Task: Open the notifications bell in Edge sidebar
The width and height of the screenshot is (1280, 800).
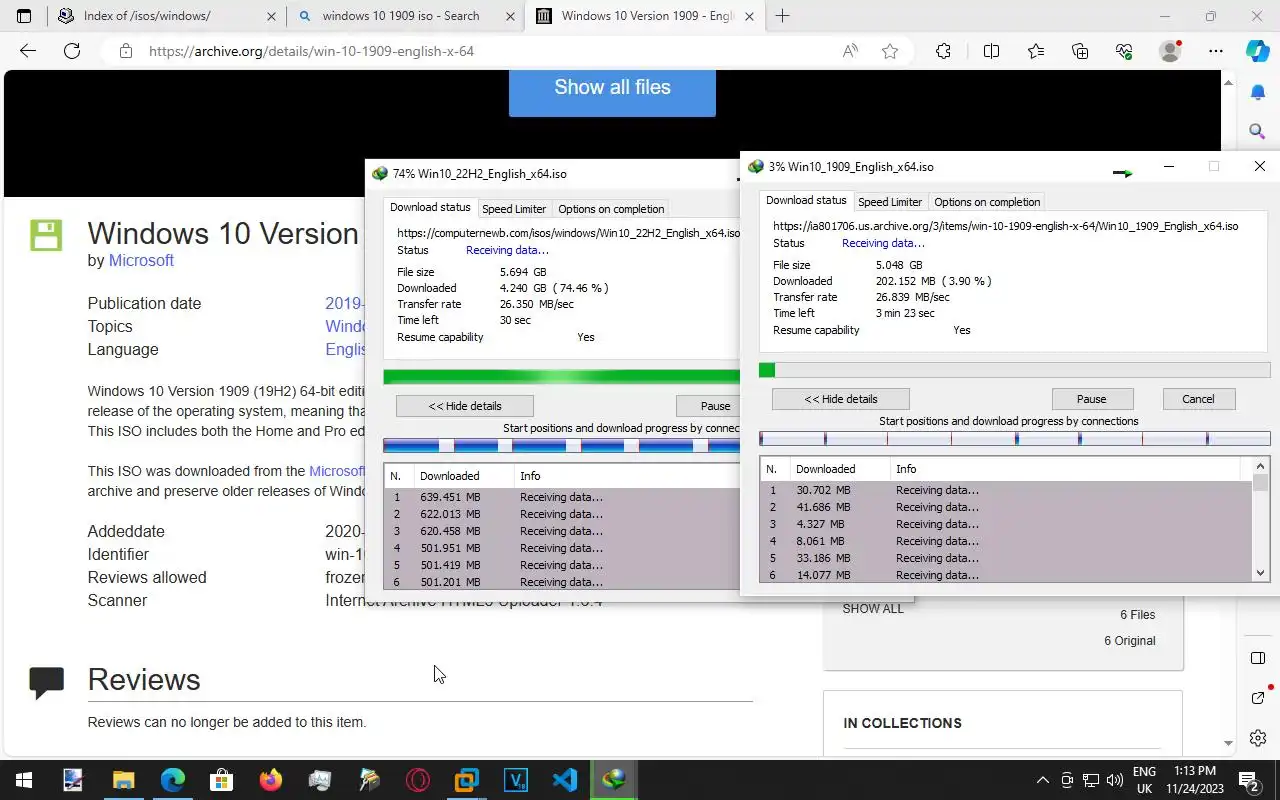Action: (1258, 92)
